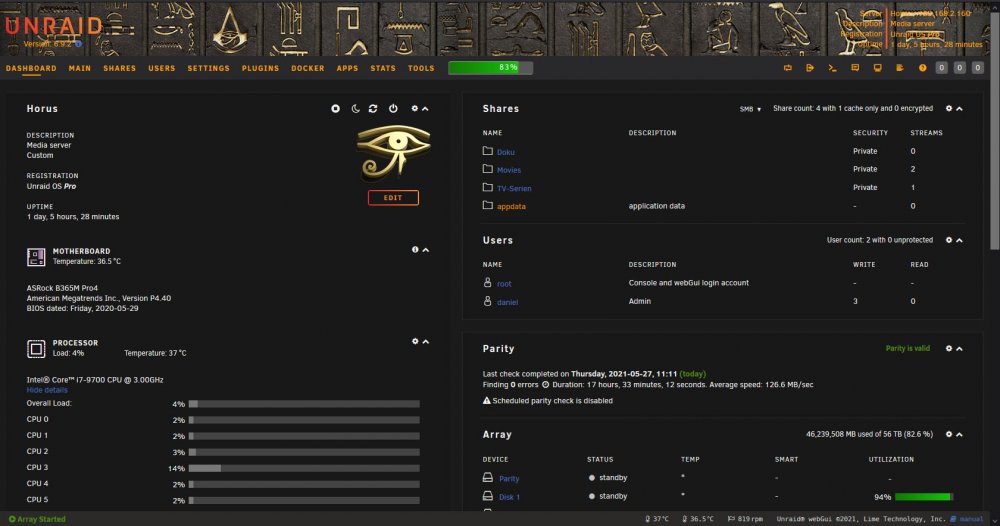Navigate to Plugins tab
The height and width of the screenshot is (526, 1000).
[x=260, y=68]
